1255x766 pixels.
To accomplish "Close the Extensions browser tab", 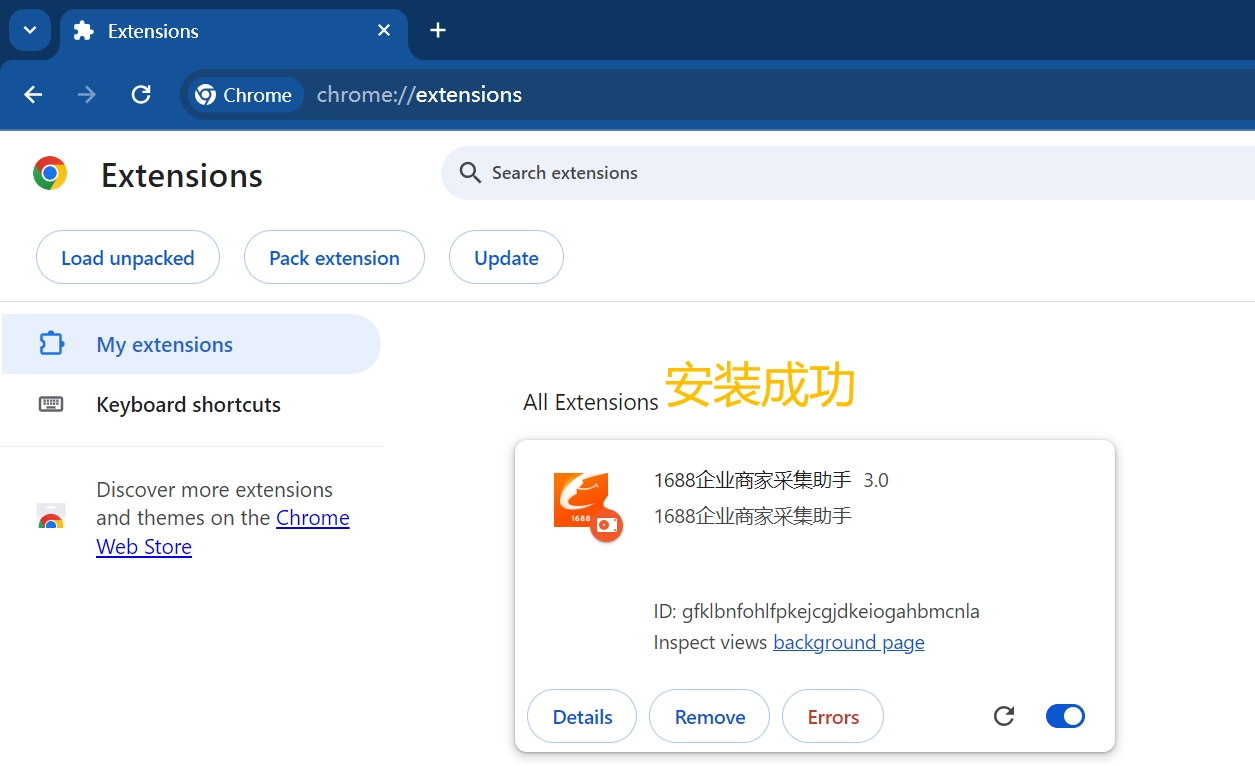I will coord(384,31).
